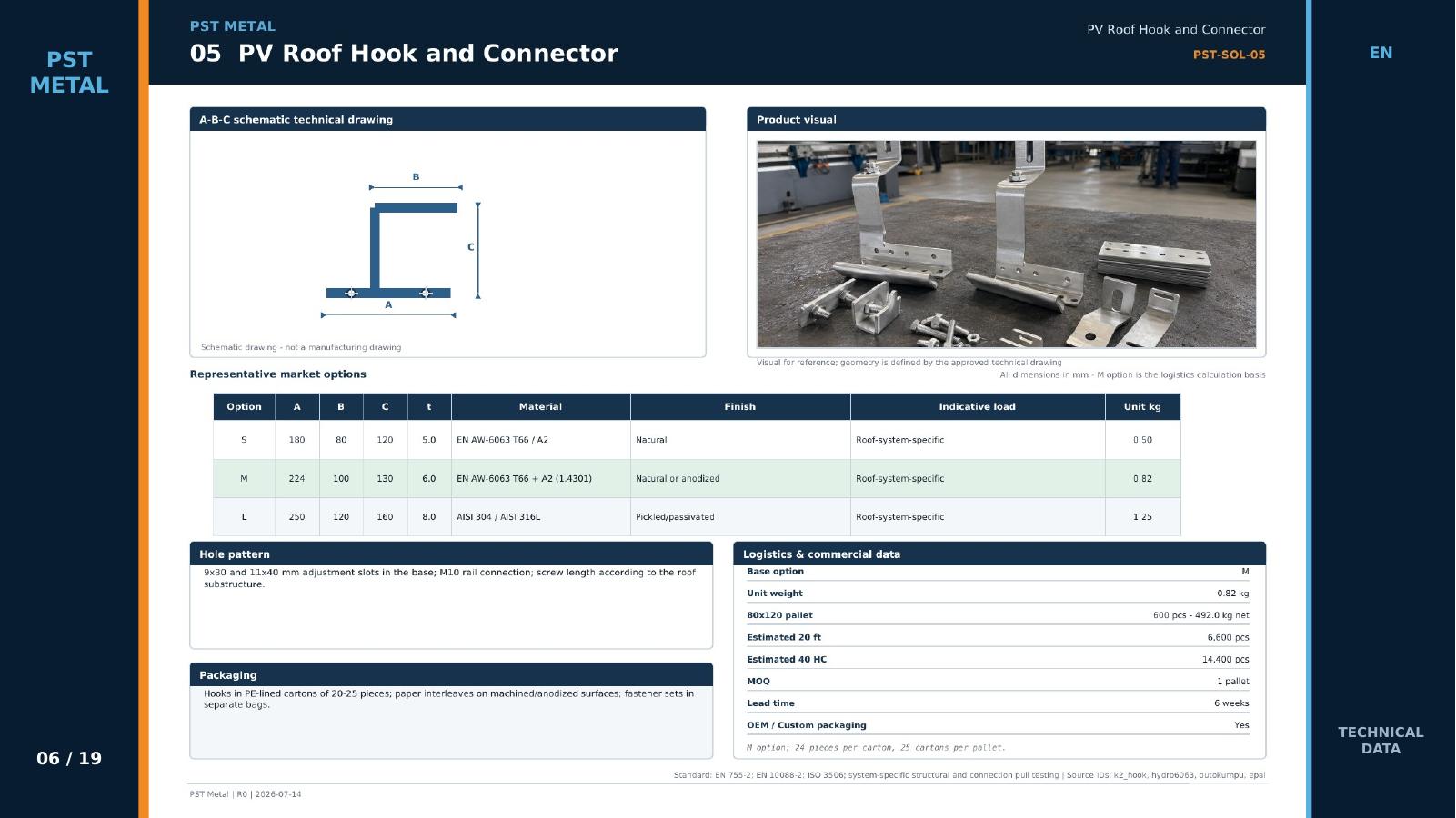Click the 'OEM / Custom packaging' row label
The image size is (1456, 818).
(x=807, y=725)
